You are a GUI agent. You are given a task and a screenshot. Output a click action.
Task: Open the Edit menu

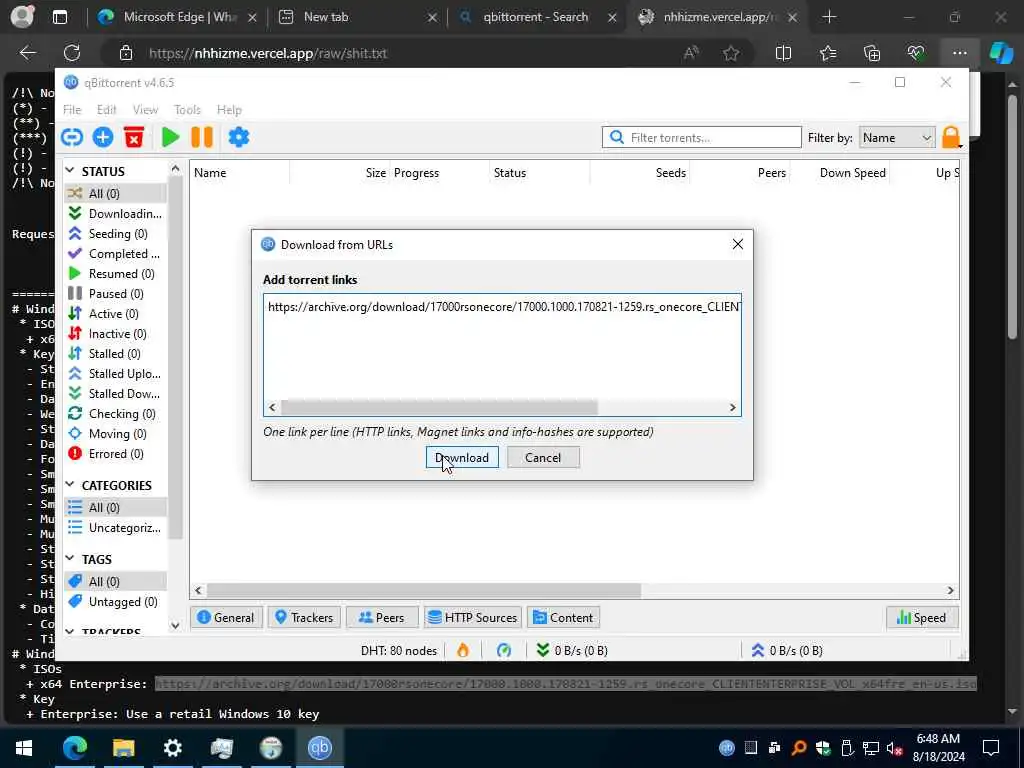(x=106, y=110)
